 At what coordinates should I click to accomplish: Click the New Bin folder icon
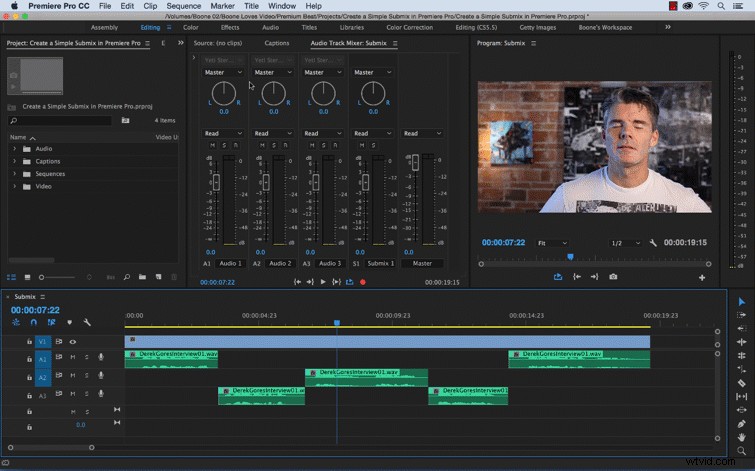(143, 277)
